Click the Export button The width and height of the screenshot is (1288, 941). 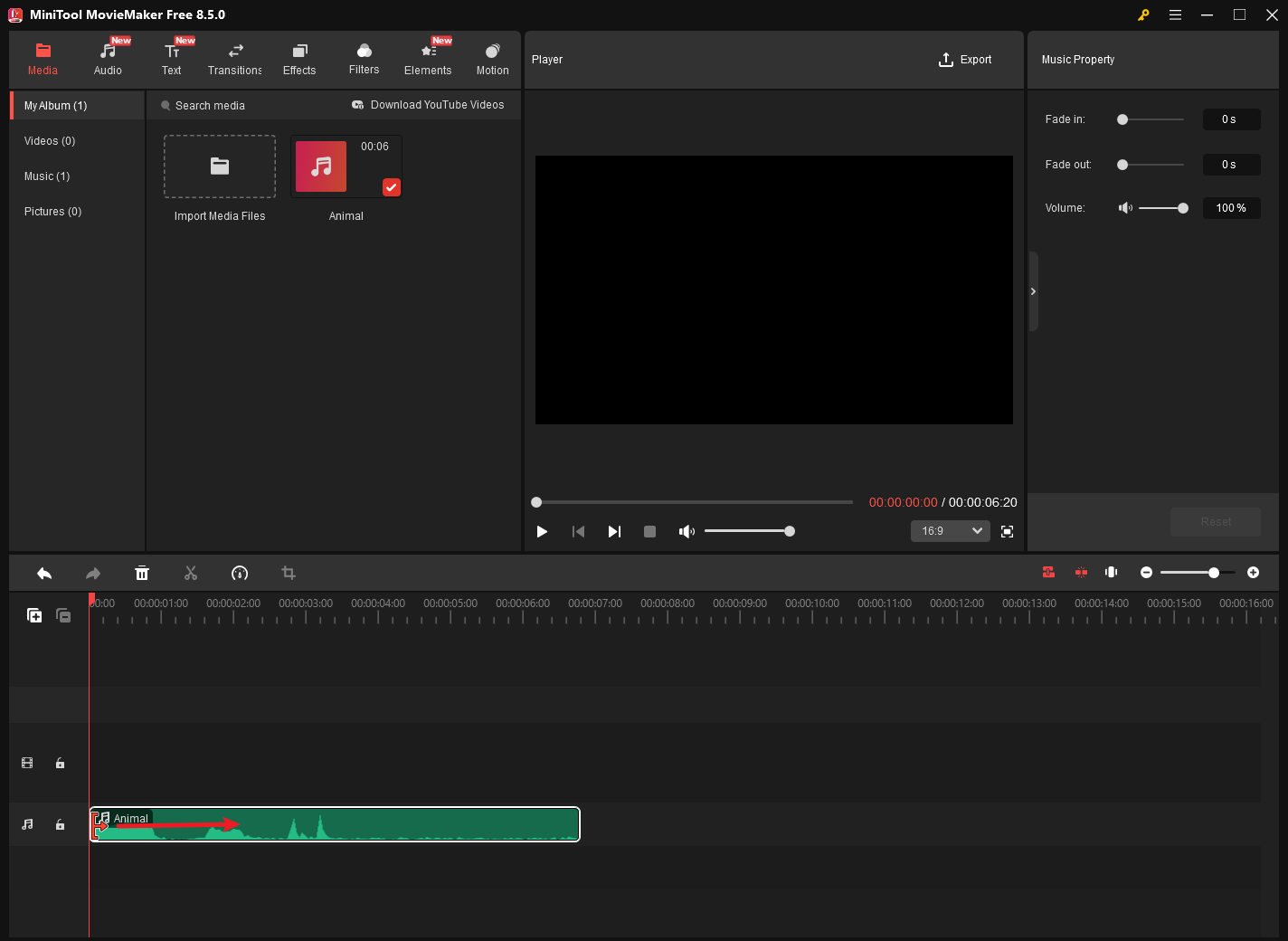[x=965, y=60]
